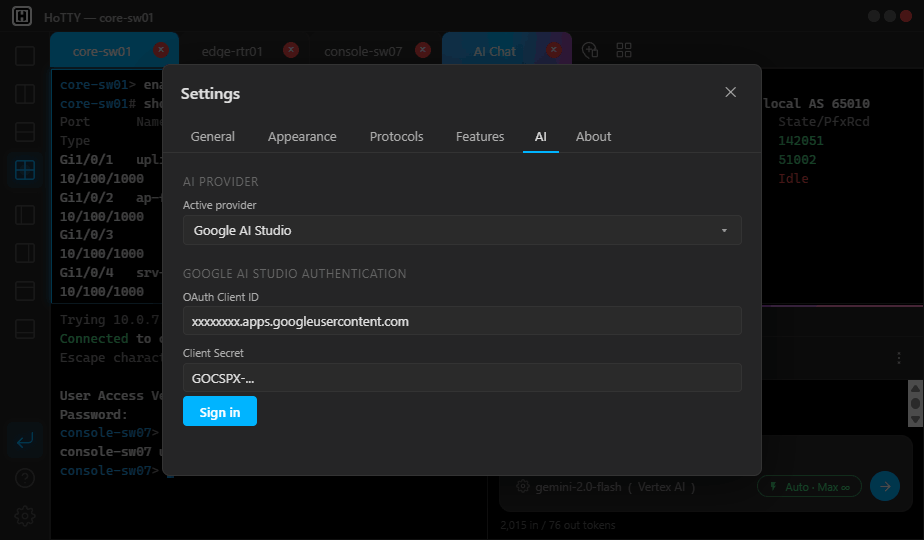Switch to the console-sw07 session tab
The image size is (924, 540).
[x=363, y=51]
